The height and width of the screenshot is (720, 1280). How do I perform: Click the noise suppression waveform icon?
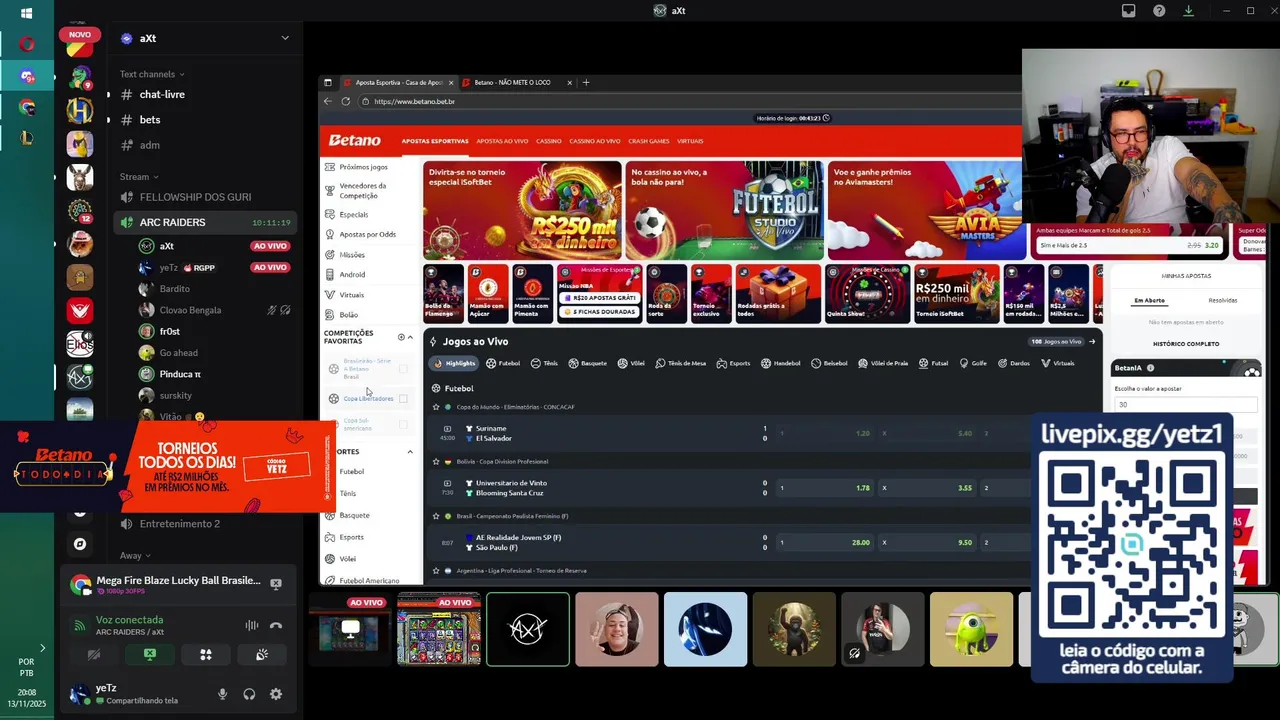pyautogui.click(x=252, y=626)
